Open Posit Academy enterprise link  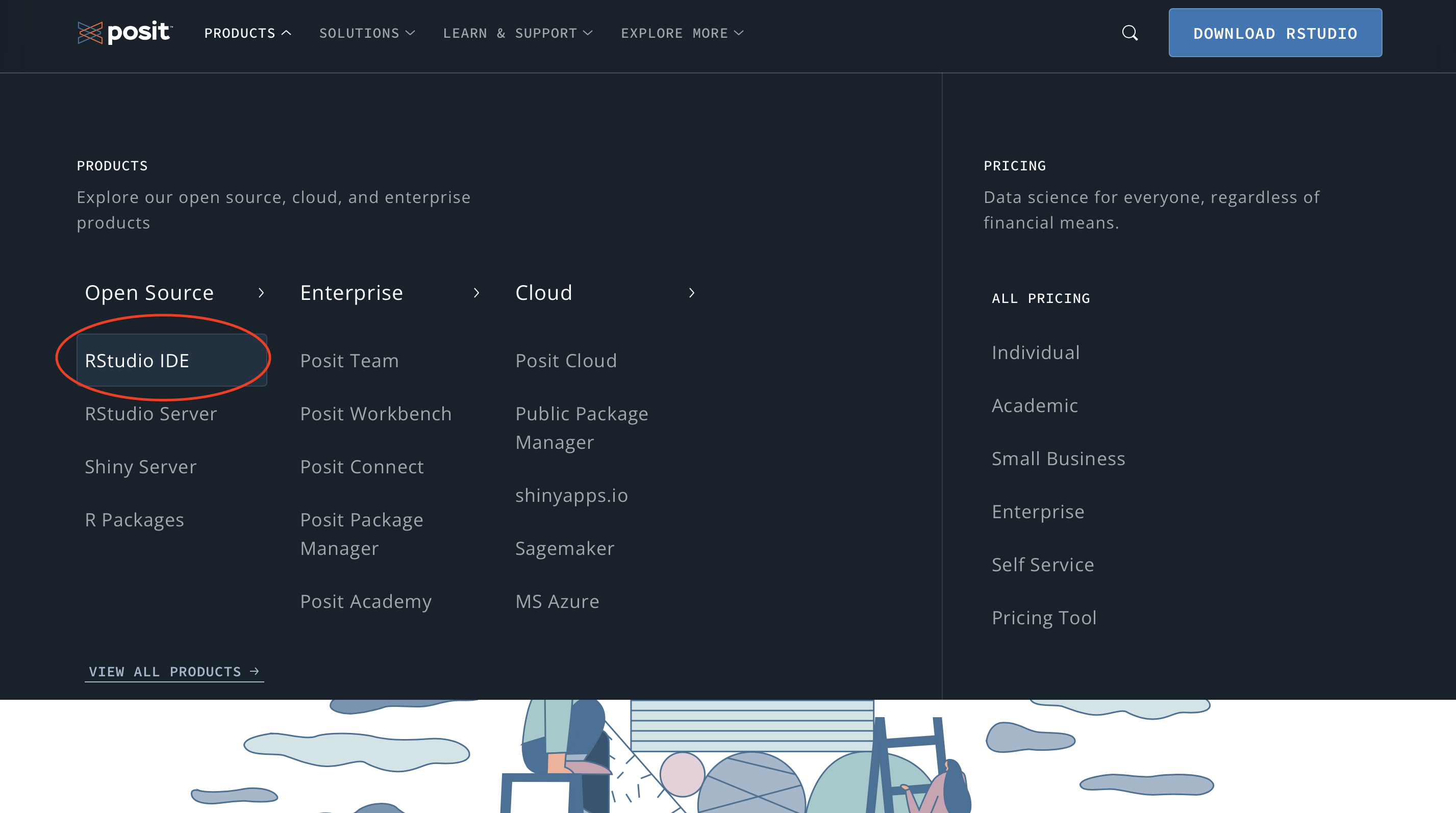[365, 601]
